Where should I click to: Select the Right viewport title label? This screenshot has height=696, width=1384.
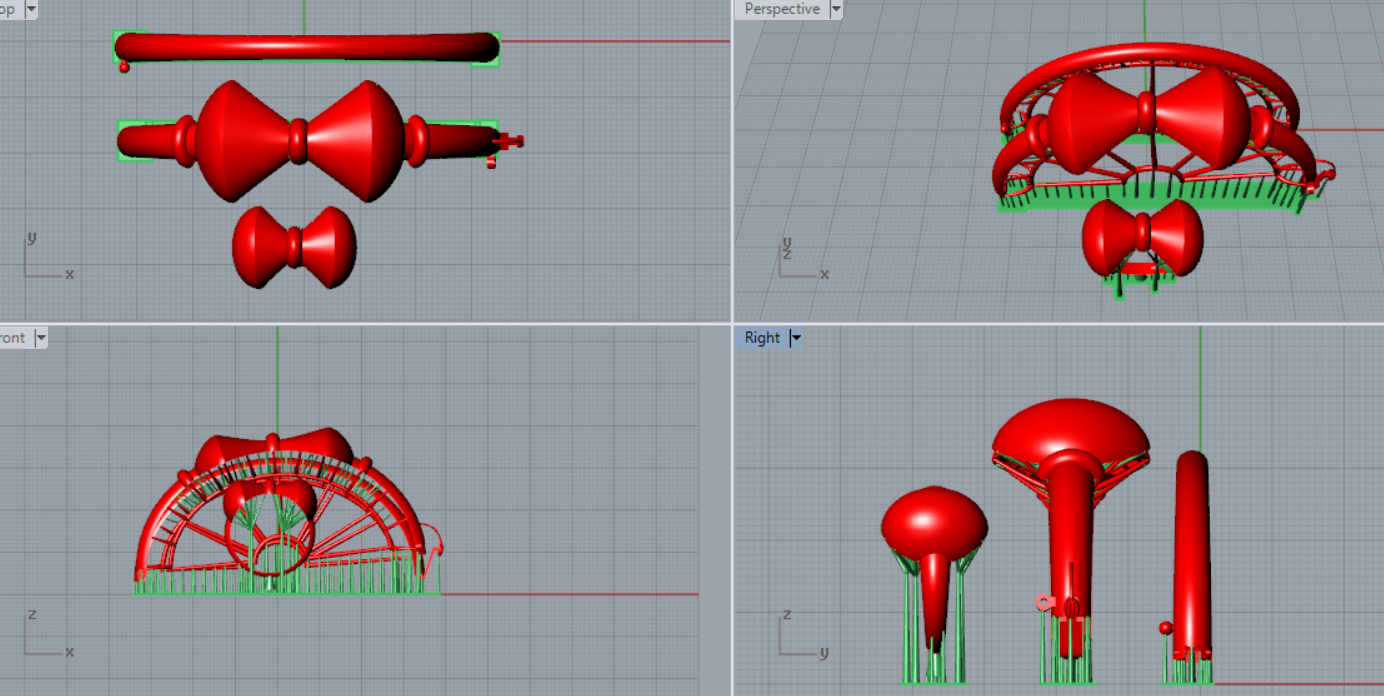762,338
